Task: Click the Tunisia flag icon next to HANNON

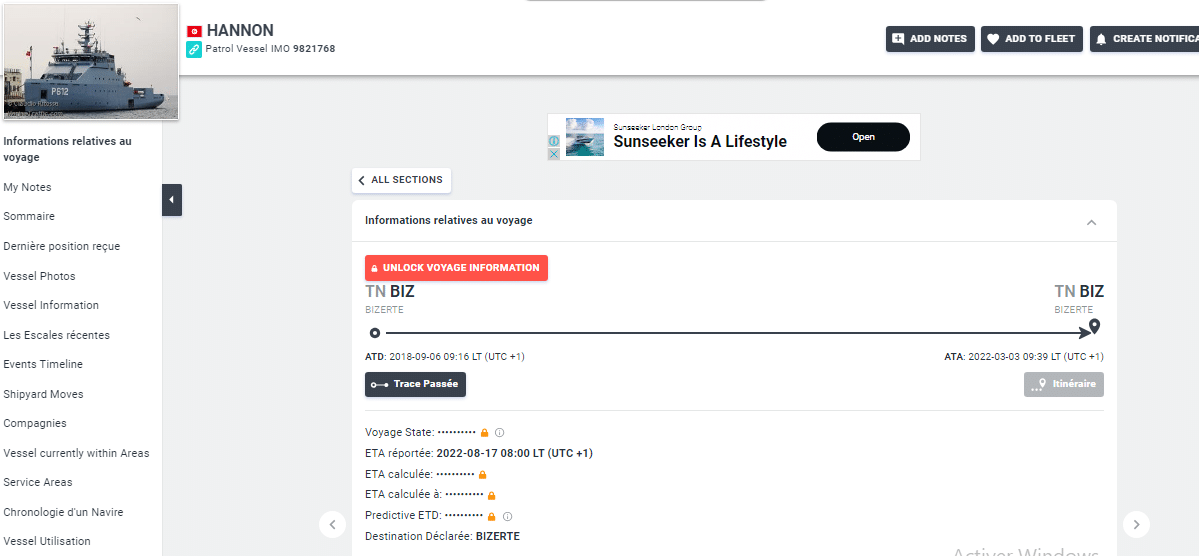Action: point(194,31)
